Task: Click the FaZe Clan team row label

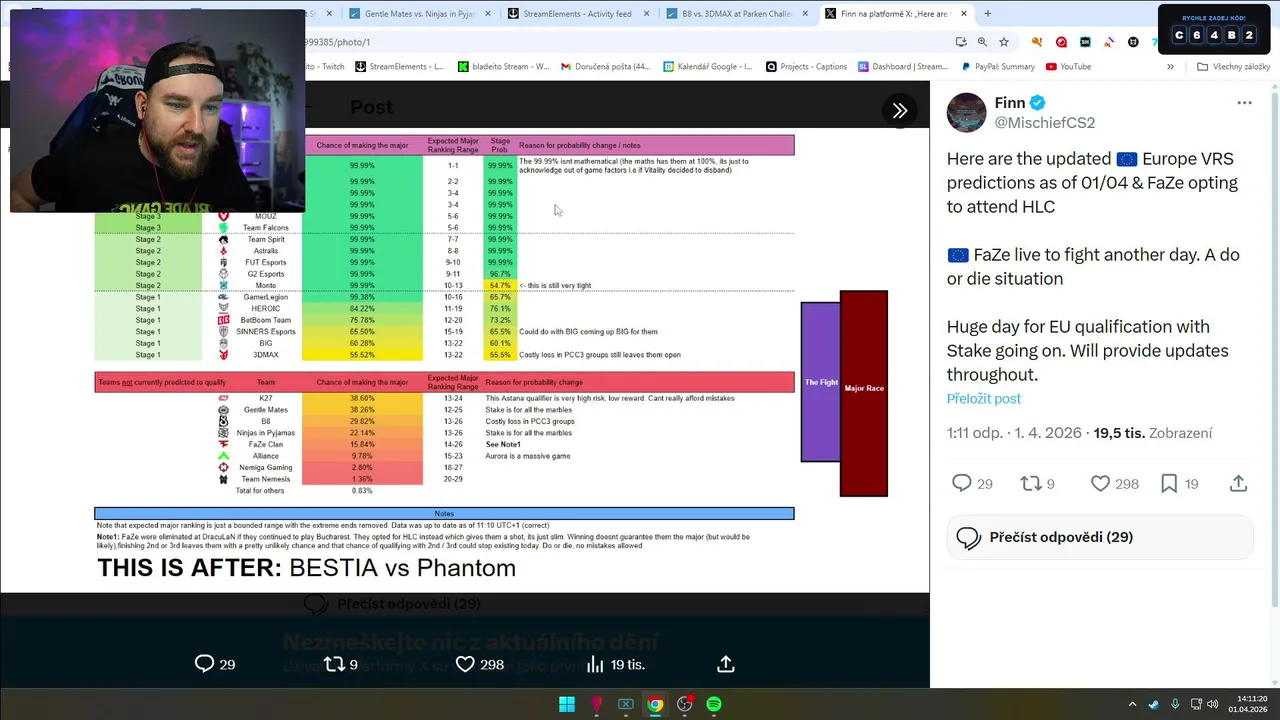Action: [x=266, y=444]
